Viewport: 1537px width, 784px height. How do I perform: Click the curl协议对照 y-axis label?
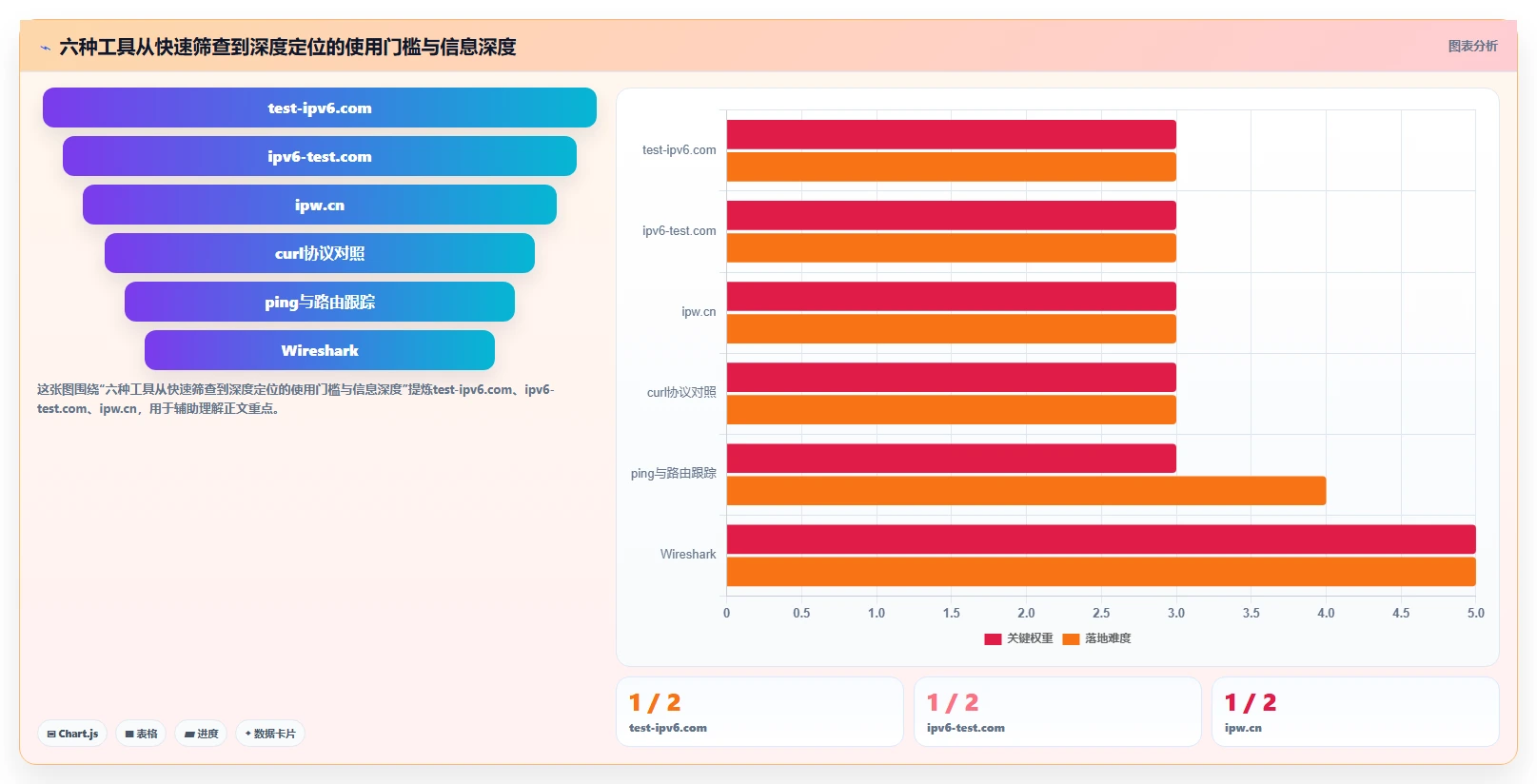pyautogui.click(x=681, y=392)
